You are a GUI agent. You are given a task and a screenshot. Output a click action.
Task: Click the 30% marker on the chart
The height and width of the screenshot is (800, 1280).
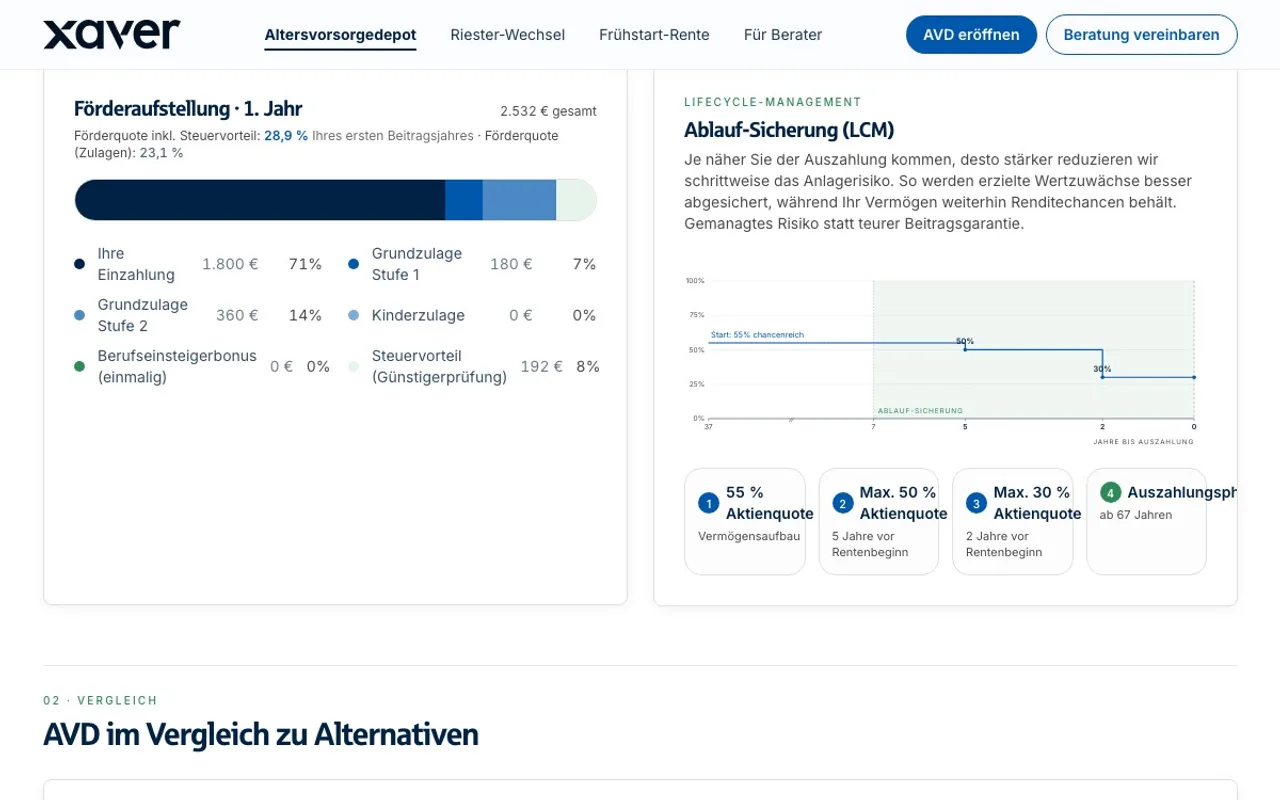(1102, 377)
